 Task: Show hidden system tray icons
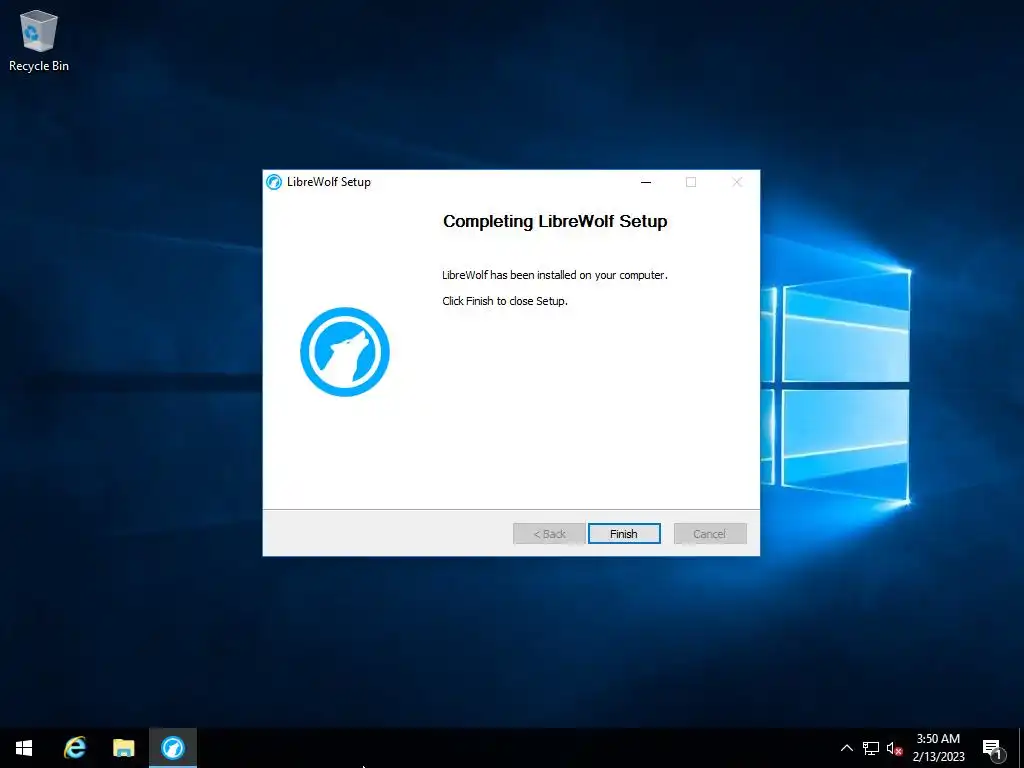coord(846,748)
